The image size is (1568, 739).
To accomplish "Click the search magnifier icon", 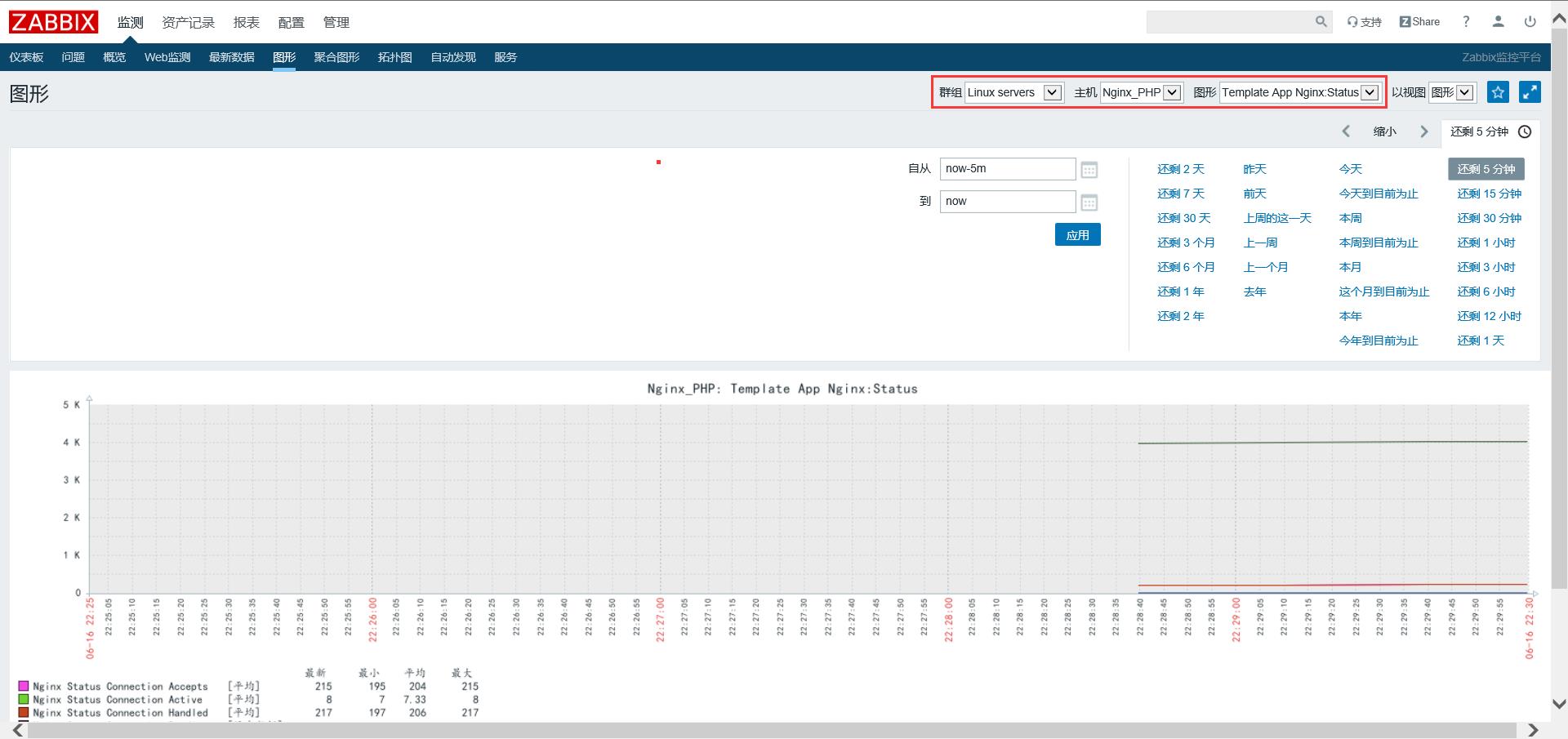I will pos(1321,22).
